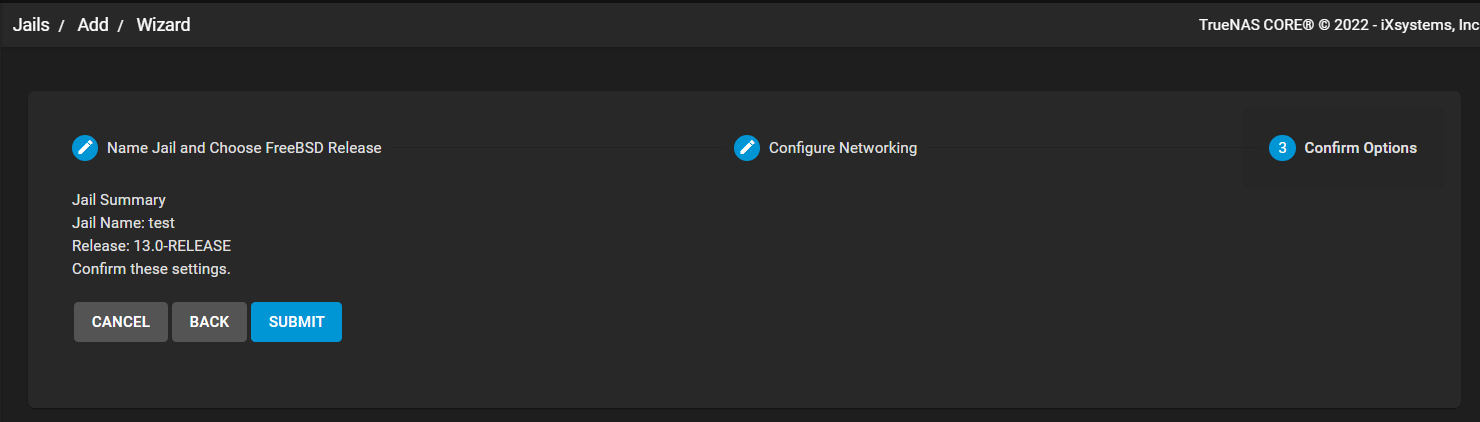1480x422 pixels.
Task: Click Add in the breadcrumb path
Action: (93, 25)
